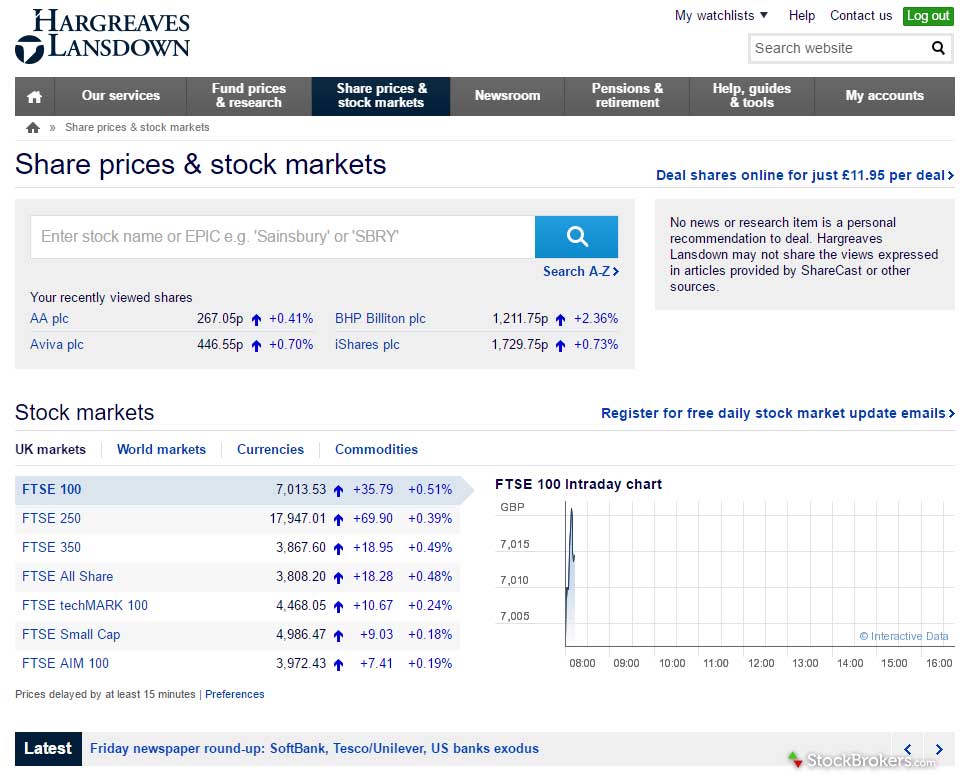Select the FTSE All Share index
Image resolution: width=961 pixels, height=784 pixels.
tap(237, 577)
